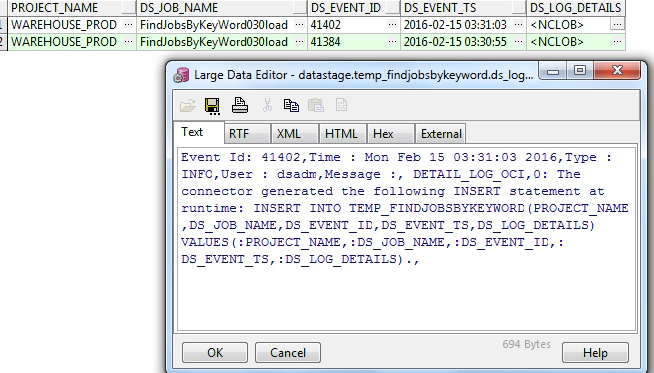The height and width of the screenshot is (373, 654).
Task: Click the DS_EVENT_ID column header
Action: [x=354, y=8]
